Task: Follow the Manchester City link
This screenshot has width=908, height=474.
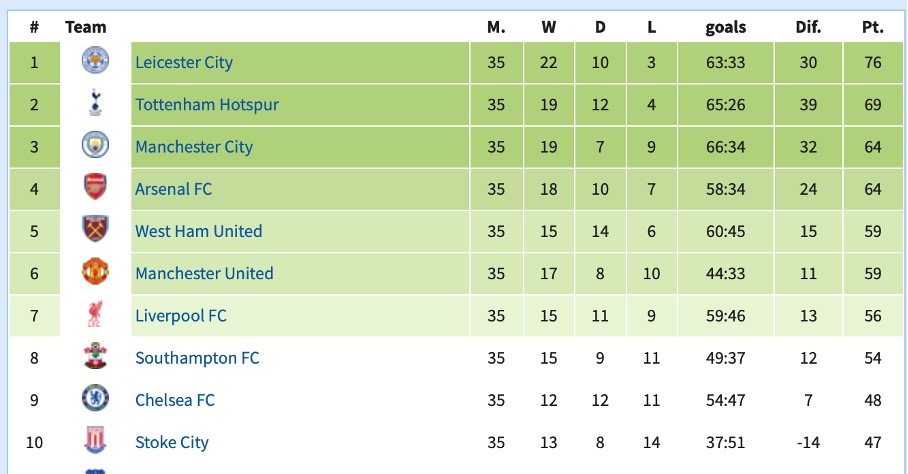Action: (194, 146)
